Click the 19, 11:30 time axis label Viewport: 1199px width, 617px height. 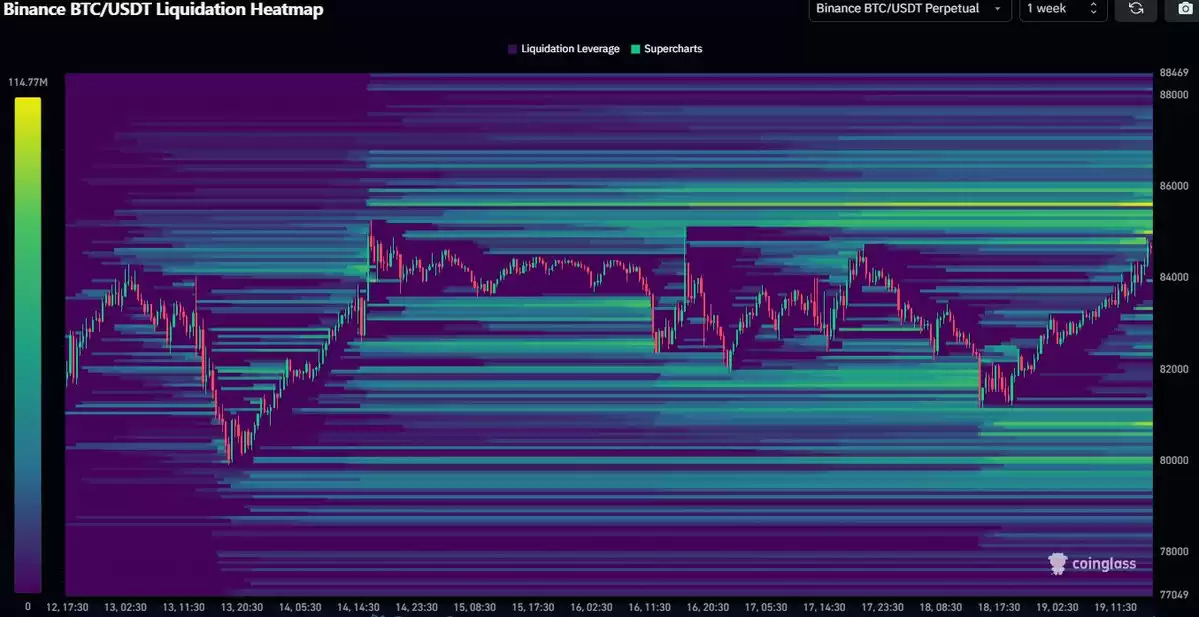[x=1116, y=607]
